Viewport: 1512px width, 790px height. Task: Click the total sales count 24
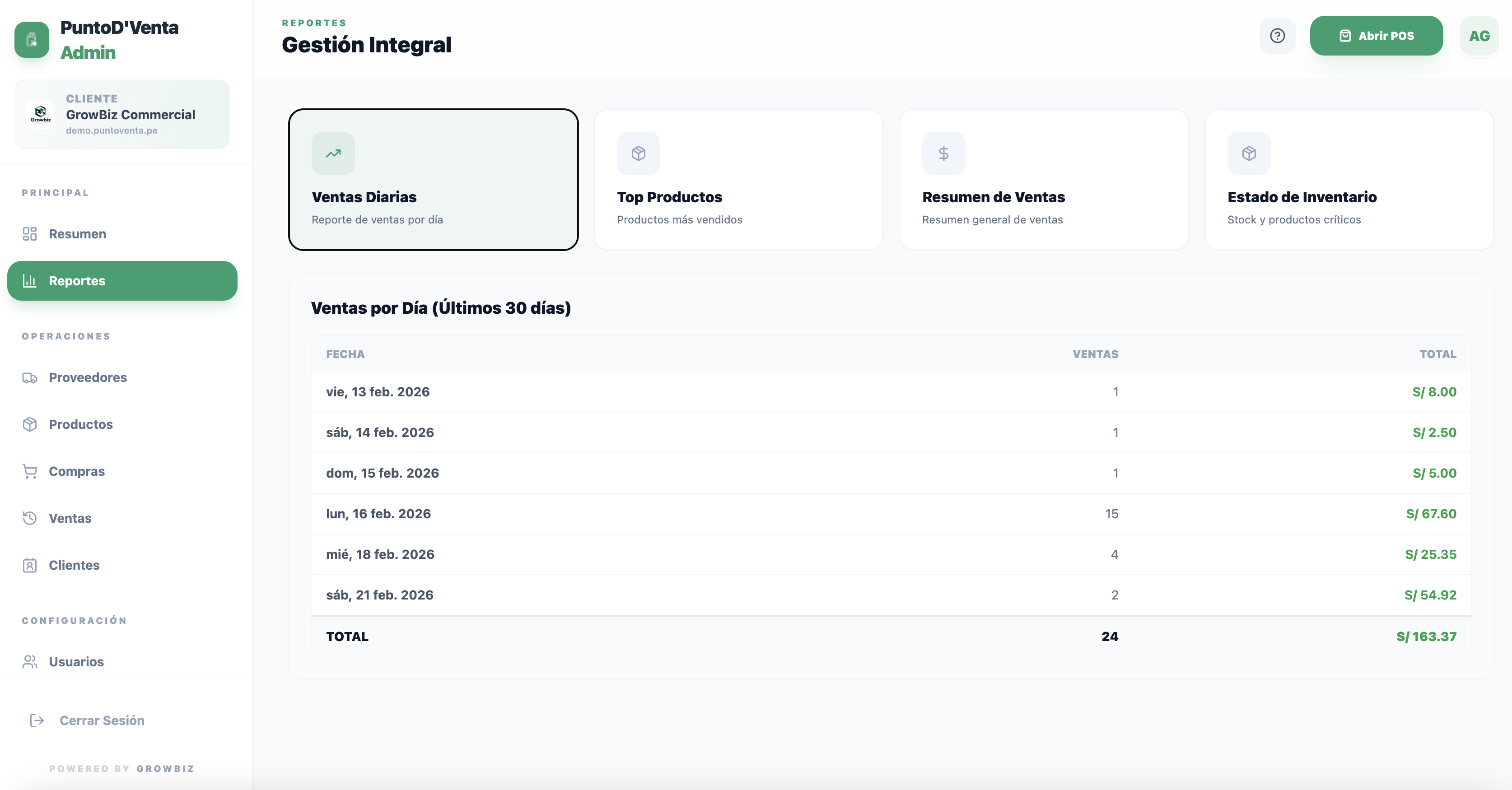1110,636
